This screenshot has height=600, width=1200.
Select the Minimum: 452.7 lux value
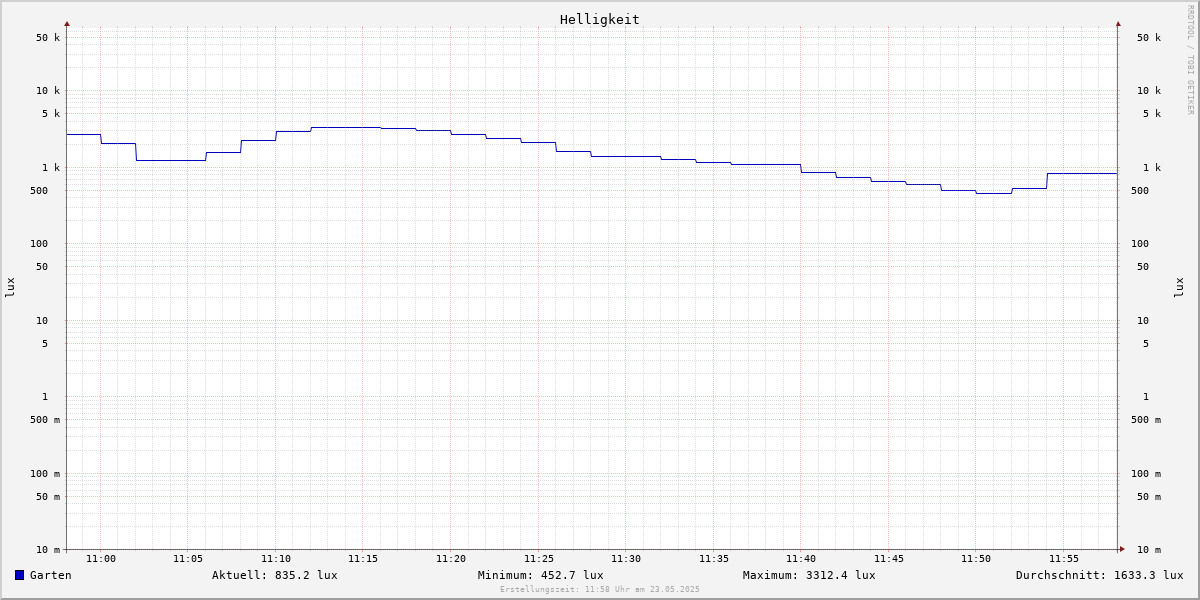point(541,575)
